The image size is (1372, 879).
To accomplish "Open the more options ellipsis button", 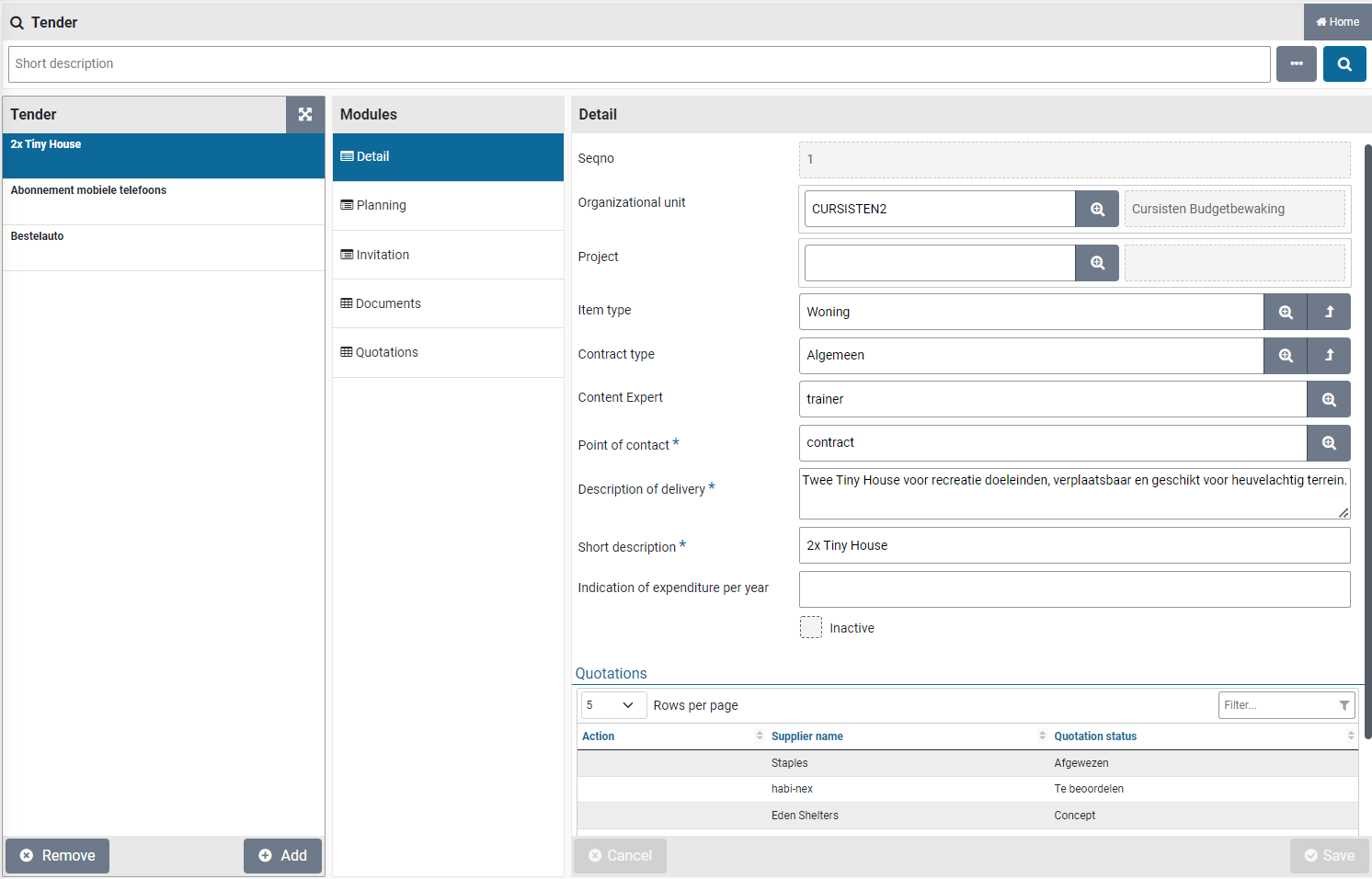I will coord(1297,64).
